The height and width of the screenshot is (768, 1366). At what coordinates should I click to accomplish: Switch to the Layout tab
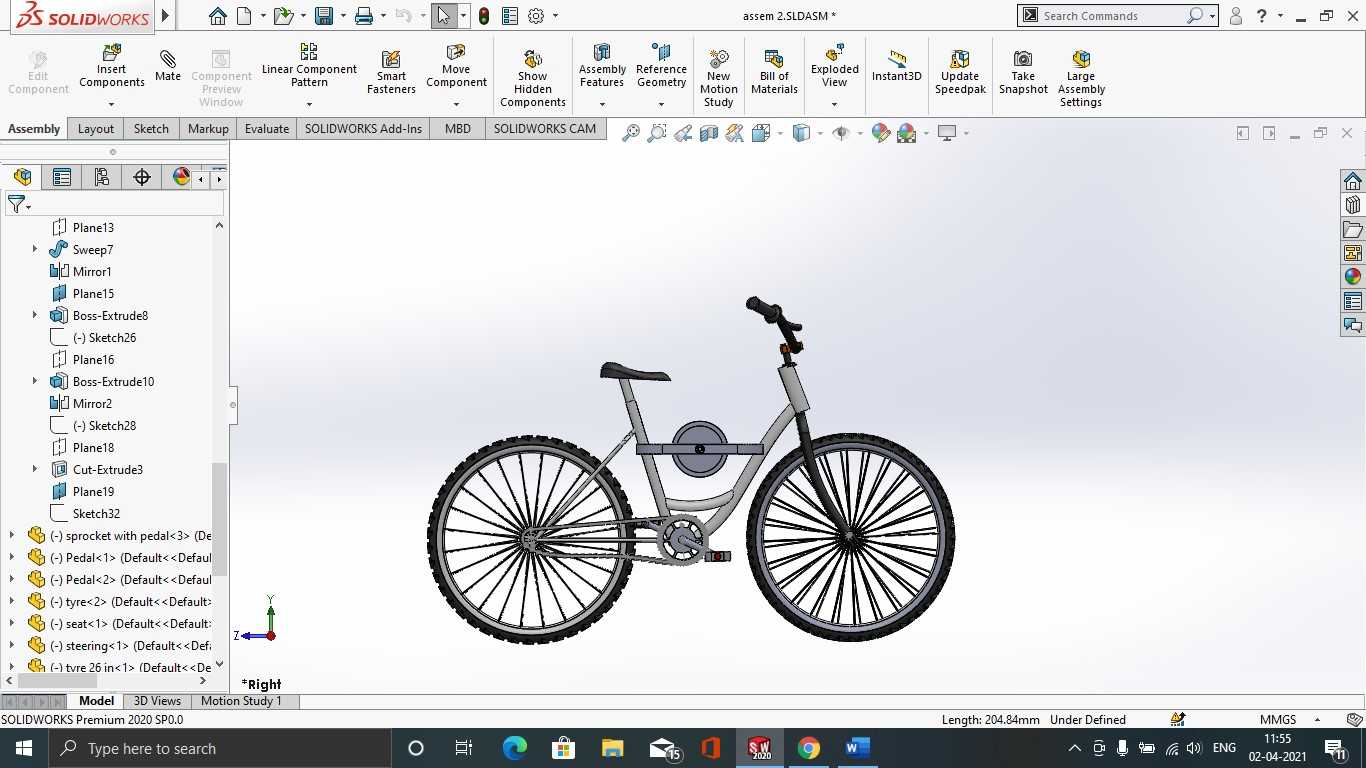pos(96,128)
